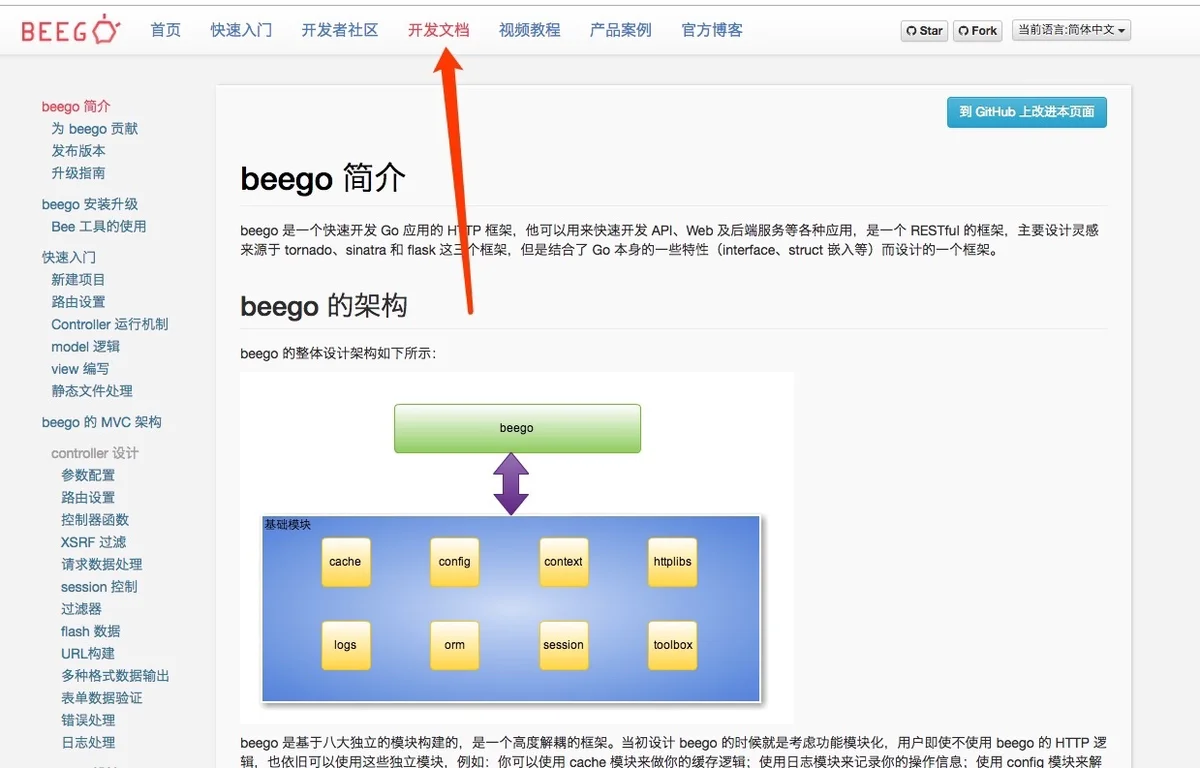Open beego 的 MVC 架构 section
This screenshot has height=768, width=1200.
click(101, 422)
